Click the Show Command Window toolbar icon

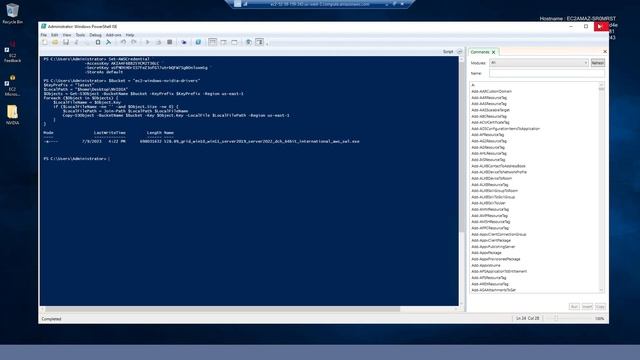249,42
